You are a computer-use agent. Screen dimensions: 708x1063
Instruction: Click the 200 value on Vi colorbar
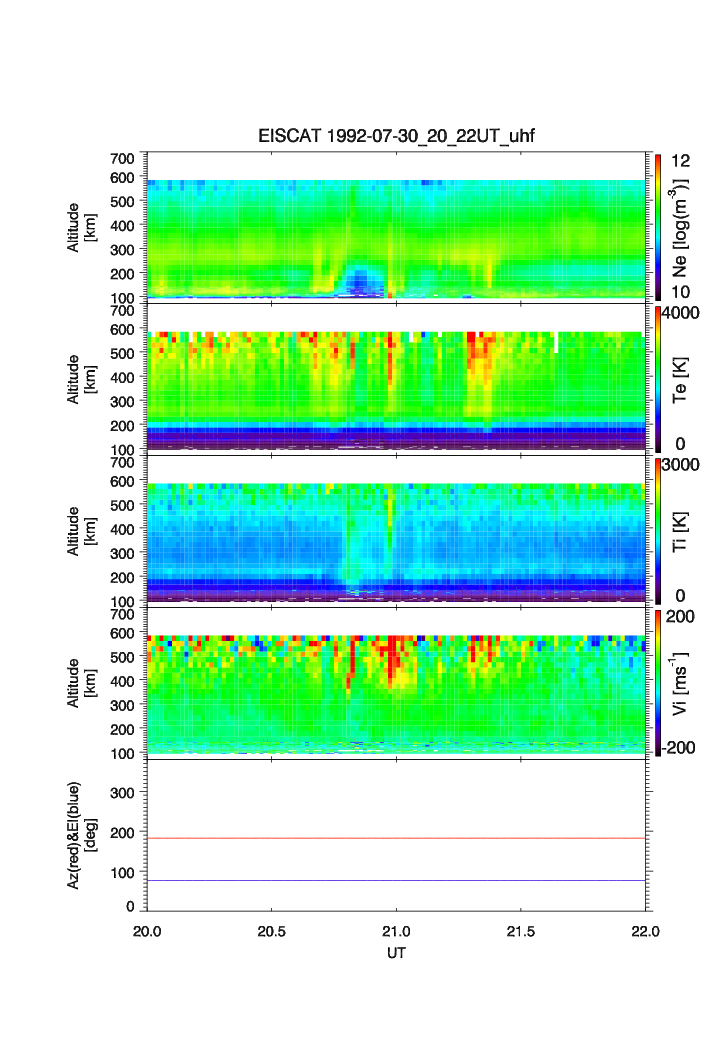pos(680,616)
